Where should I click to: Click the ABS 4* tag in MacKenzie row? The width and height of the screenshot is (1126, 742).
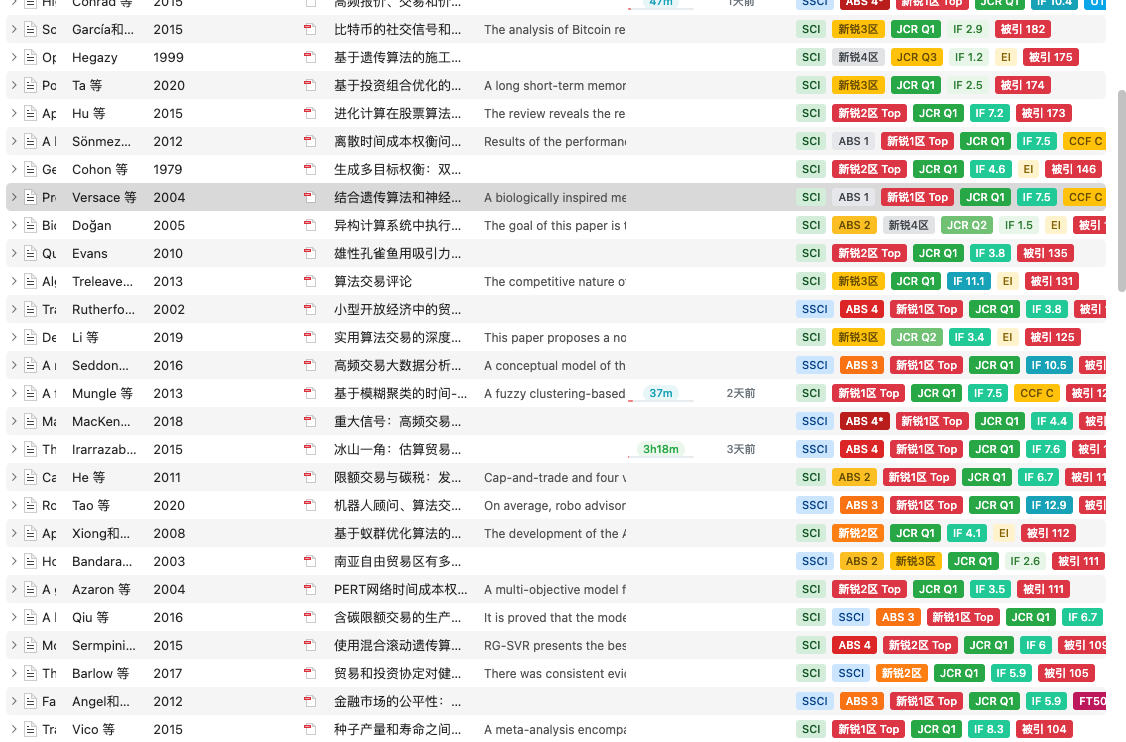pos(865,422)
